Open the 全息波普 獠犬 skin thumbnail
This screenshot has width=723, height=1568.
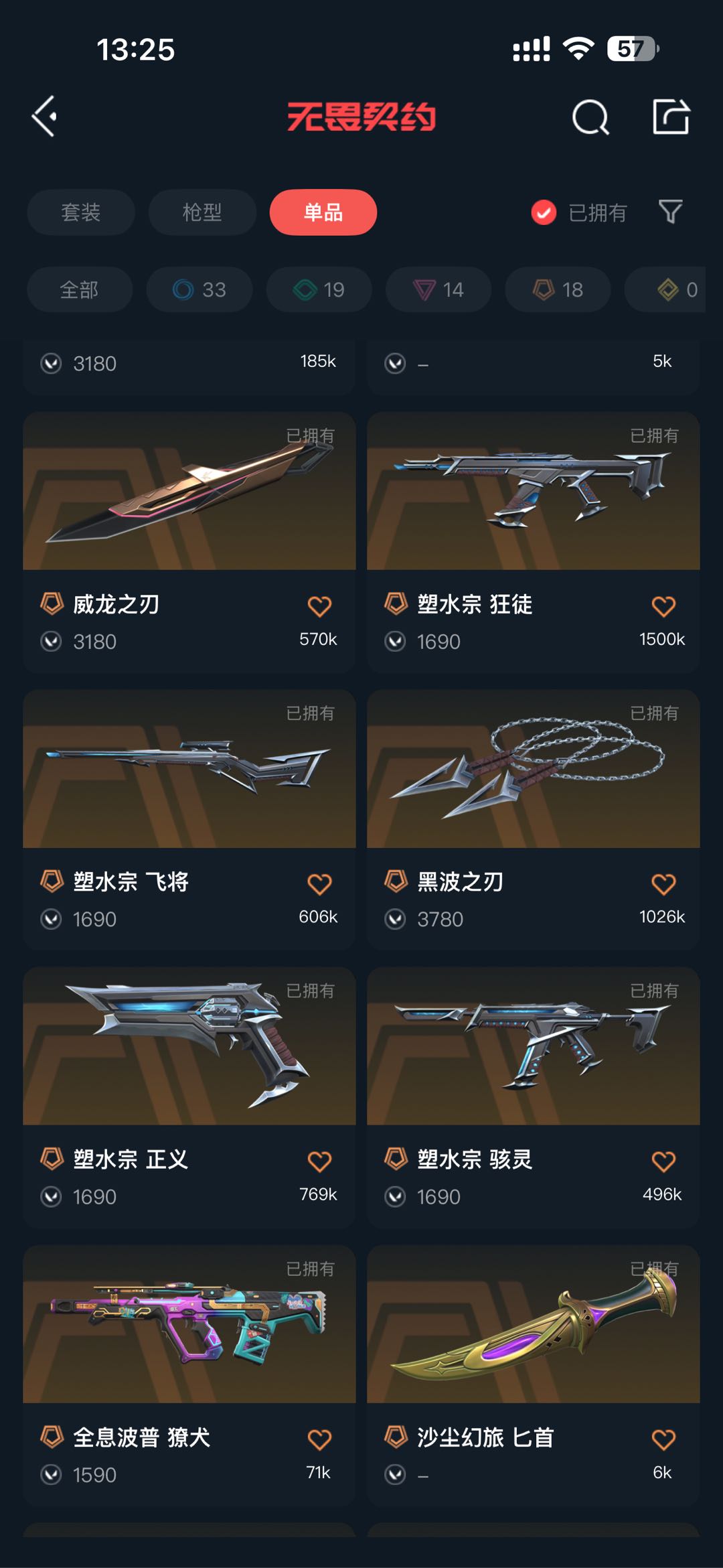tap(189, 1324)
